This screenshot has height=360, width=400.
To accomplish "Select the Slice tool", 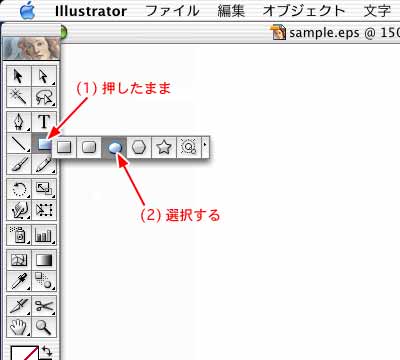I will tap(19, 306).
